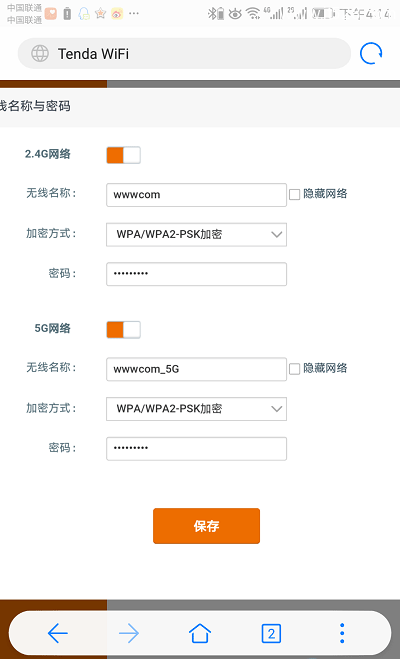Click the 2.4G password field
The width and height of the screenshot is (400, 659).
coord(196,274)
